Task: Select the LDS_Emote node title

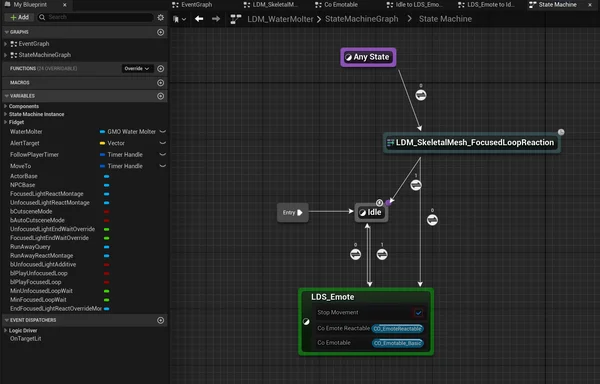Action: point(333,297)
